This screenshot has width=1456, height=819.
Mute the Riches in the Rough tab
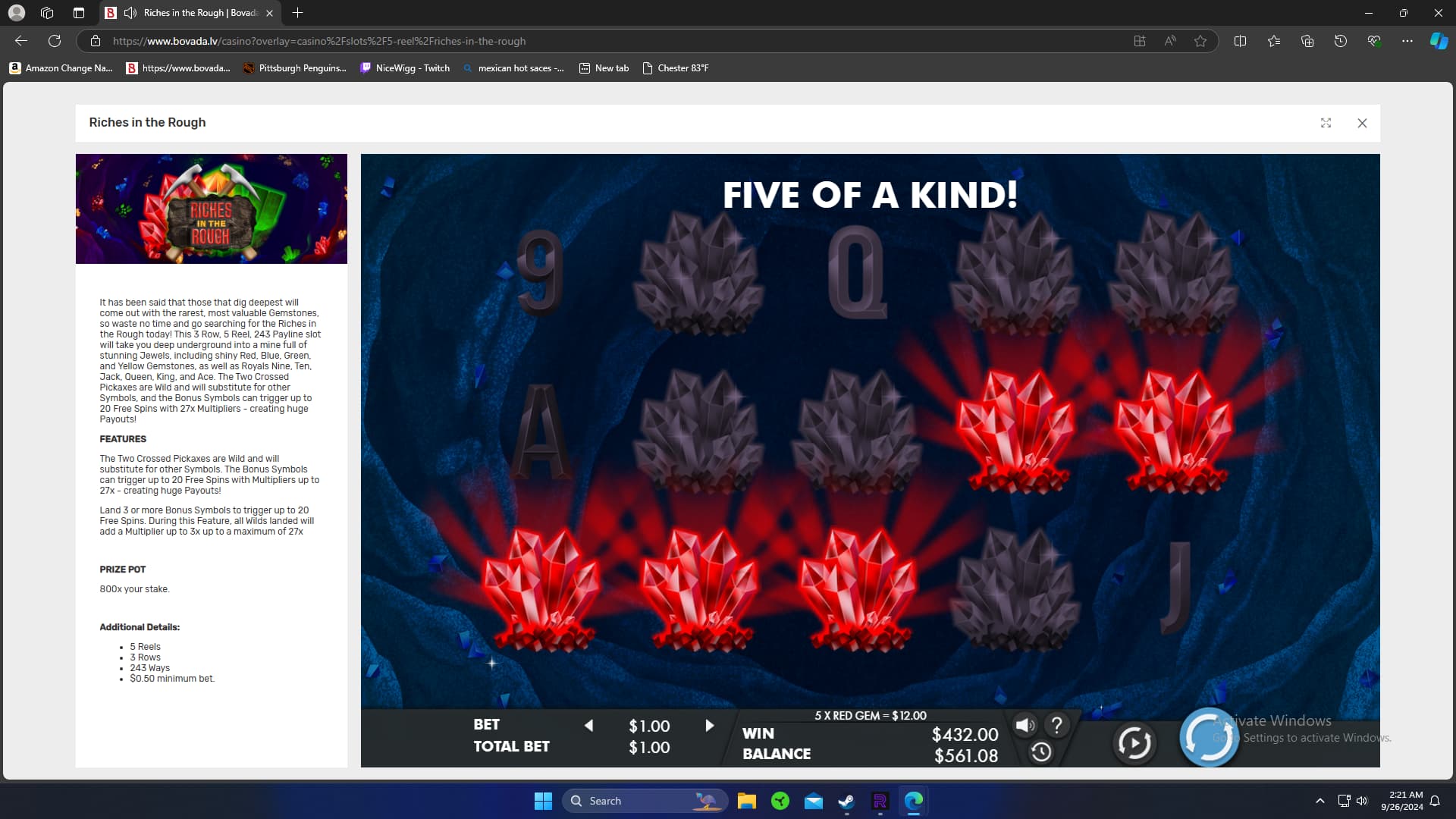pyautogui.click(x=130, y=13)
